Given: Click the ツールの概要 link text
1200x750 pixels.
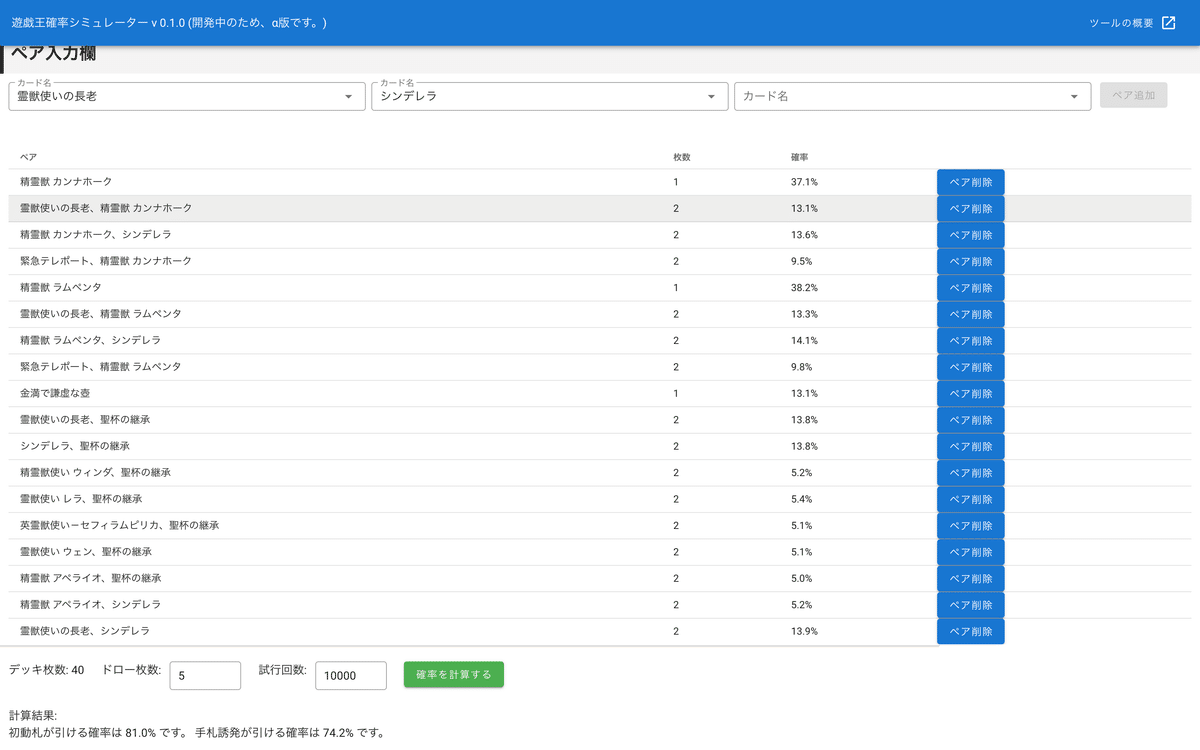Looking at the screenshot, I should click(x=1121, y=23).
